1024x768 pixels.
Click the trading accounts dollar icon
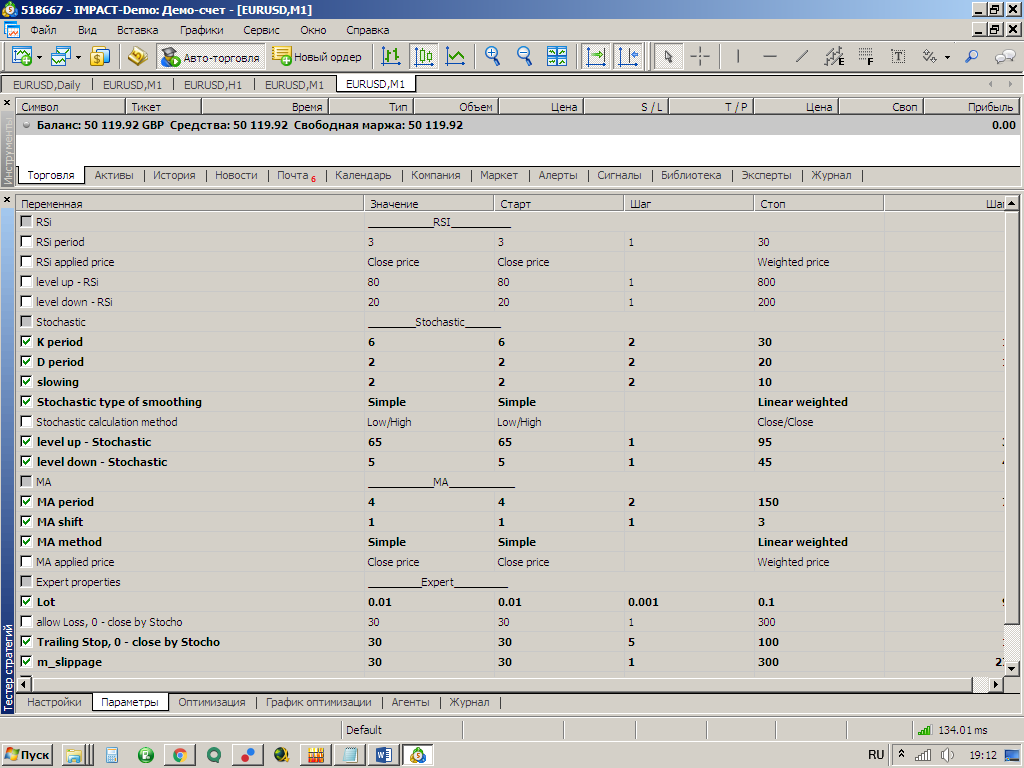click(100, 57)
